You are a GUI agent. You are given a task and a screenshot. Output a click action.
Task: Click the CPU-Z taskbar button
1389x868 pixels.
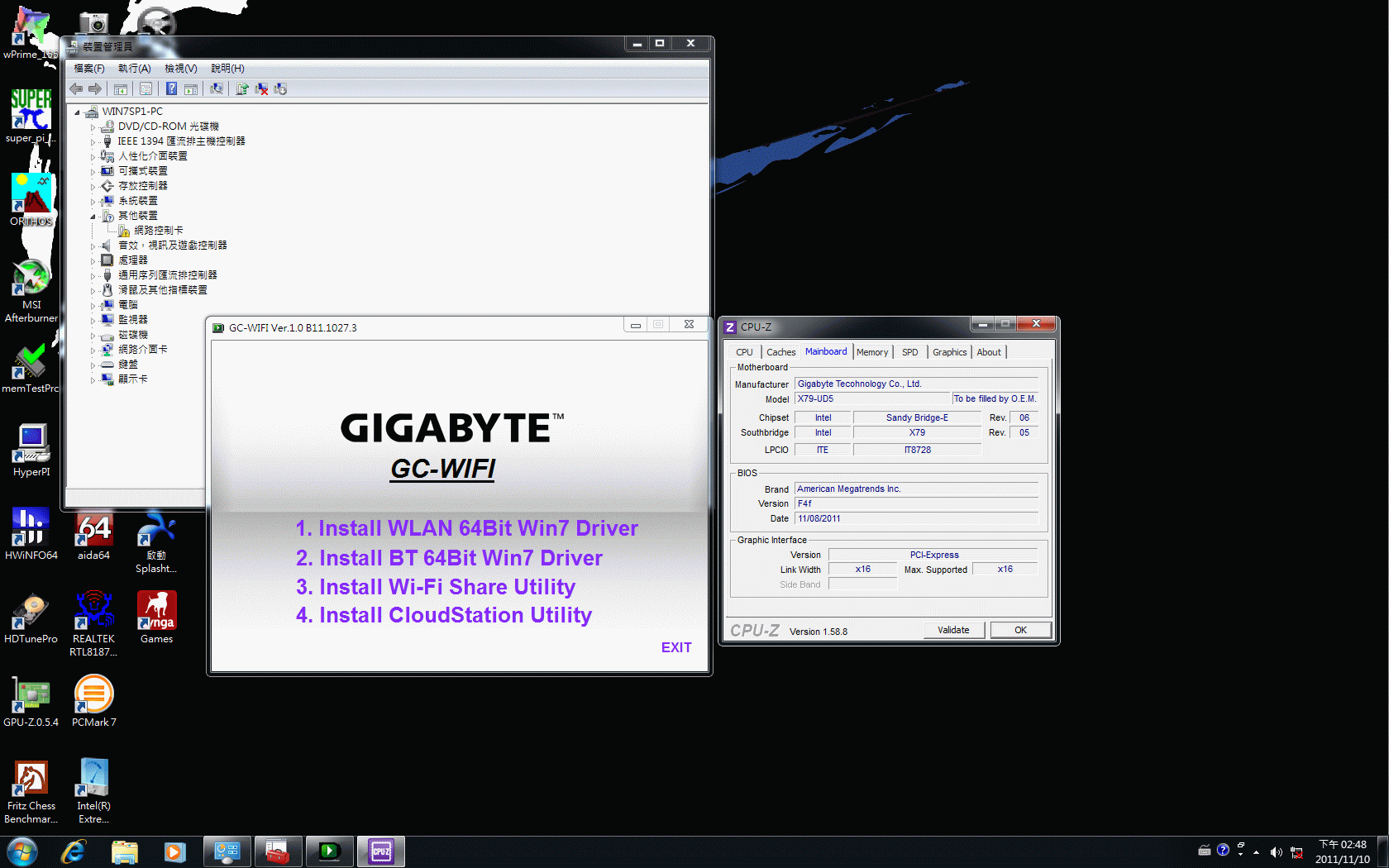[x=380, y=851]
